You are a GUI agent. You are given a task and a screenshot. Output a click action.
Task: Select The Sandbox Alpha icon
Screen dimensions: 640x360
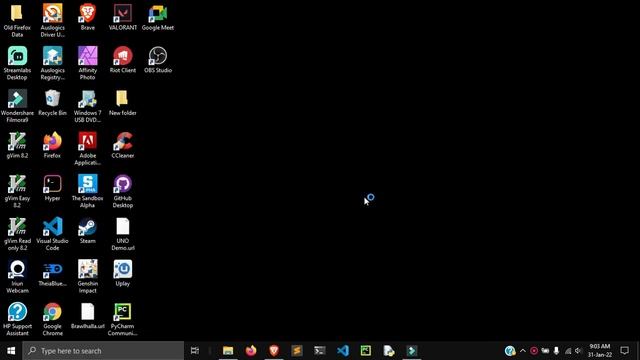(x=87, y=191)
